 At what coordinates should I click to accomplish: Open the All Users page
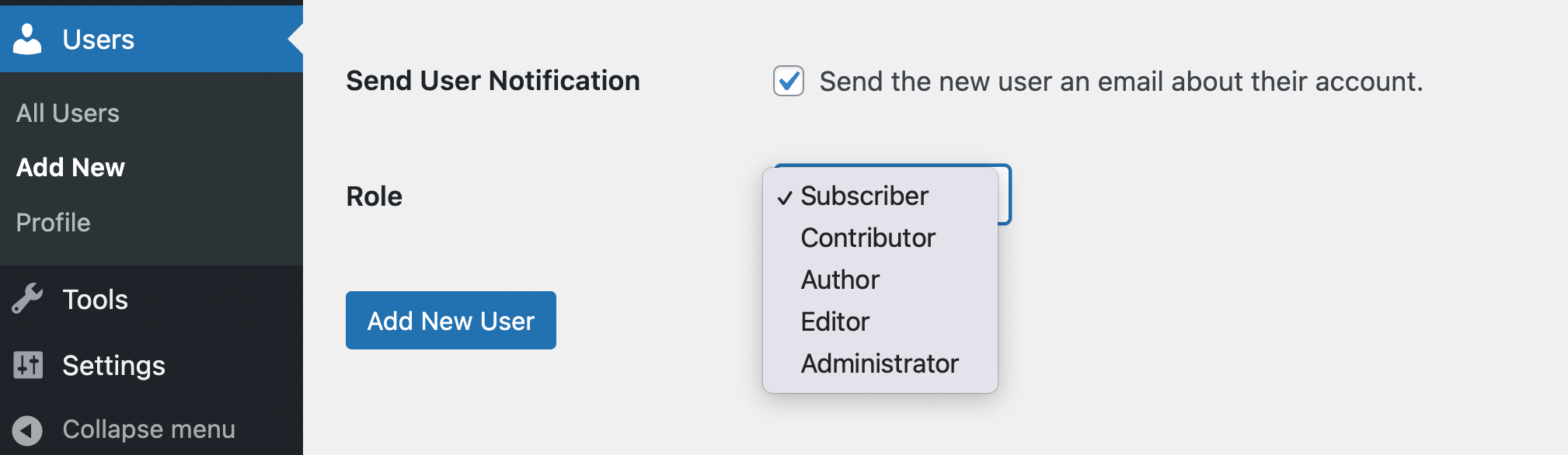point(67,113)
